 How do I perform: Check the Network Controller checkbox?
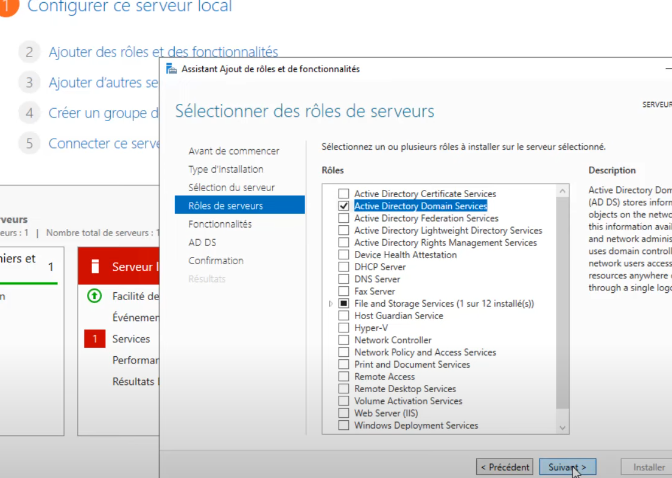[343, 340]
